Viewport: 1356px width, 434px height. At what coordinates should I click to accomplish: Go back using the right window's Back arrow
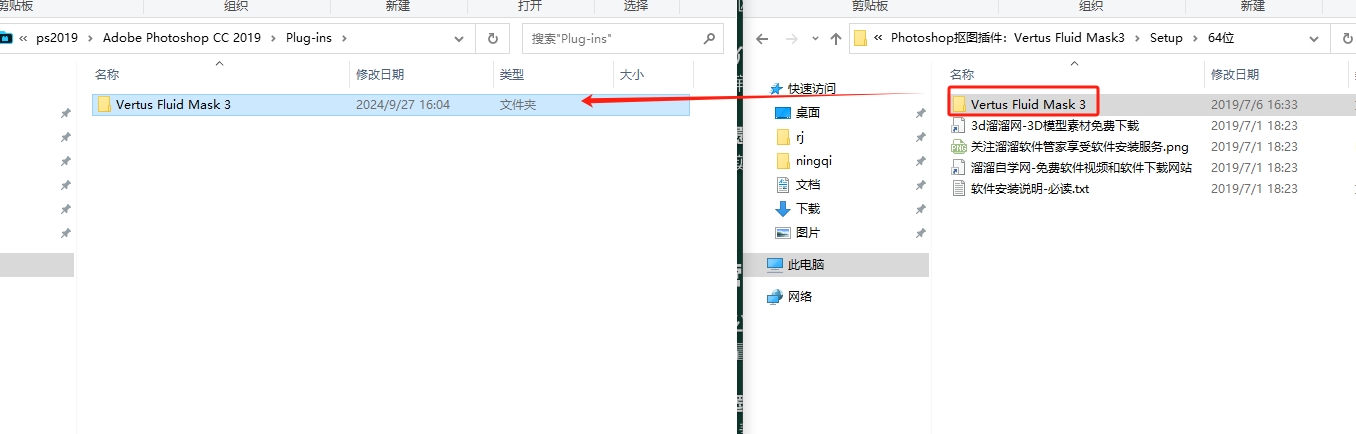coord(762,39)
